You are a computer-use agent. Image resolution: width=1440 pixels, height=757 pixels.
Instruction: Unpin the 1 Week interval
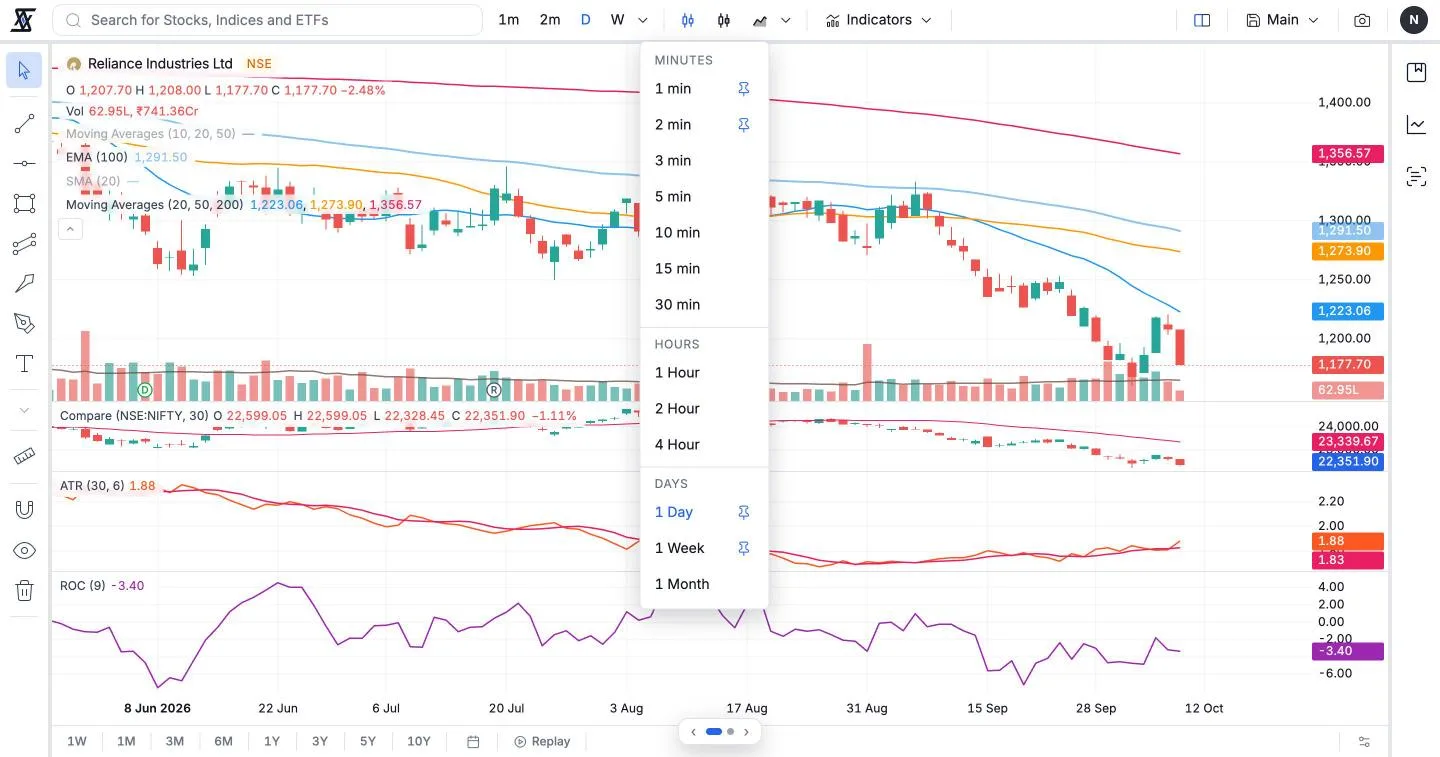[744, 548]
